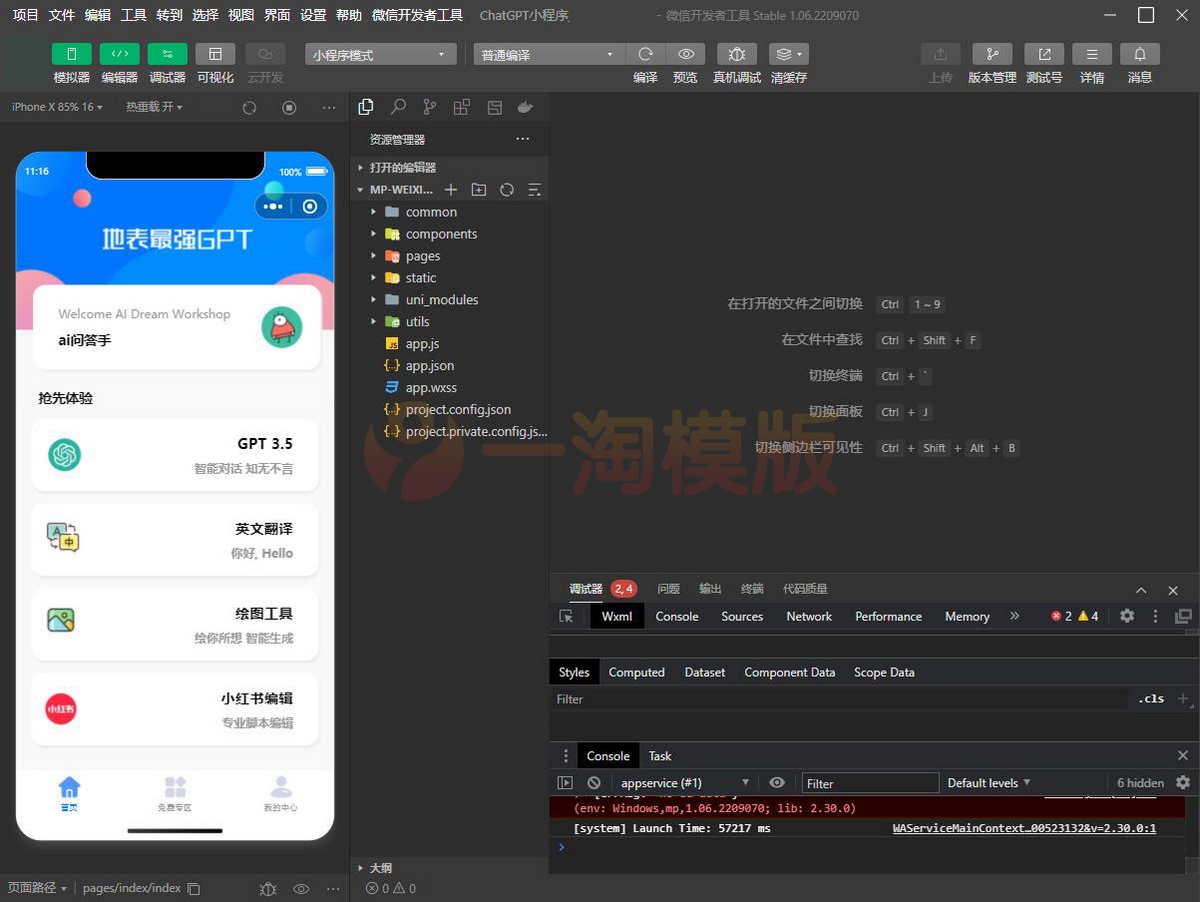Open the project.config.json file

coord(449,410)
